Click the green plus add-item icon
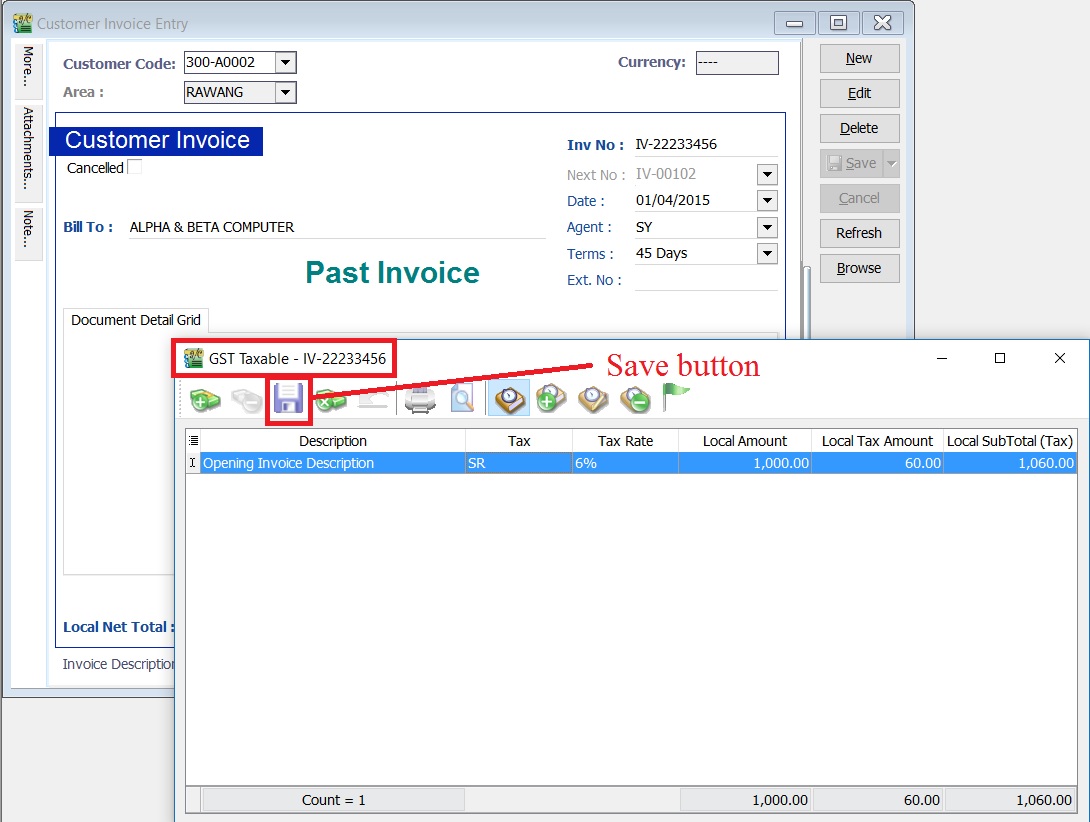Image resolution: width=1090 pixels, height=822 pixels. 203,398
